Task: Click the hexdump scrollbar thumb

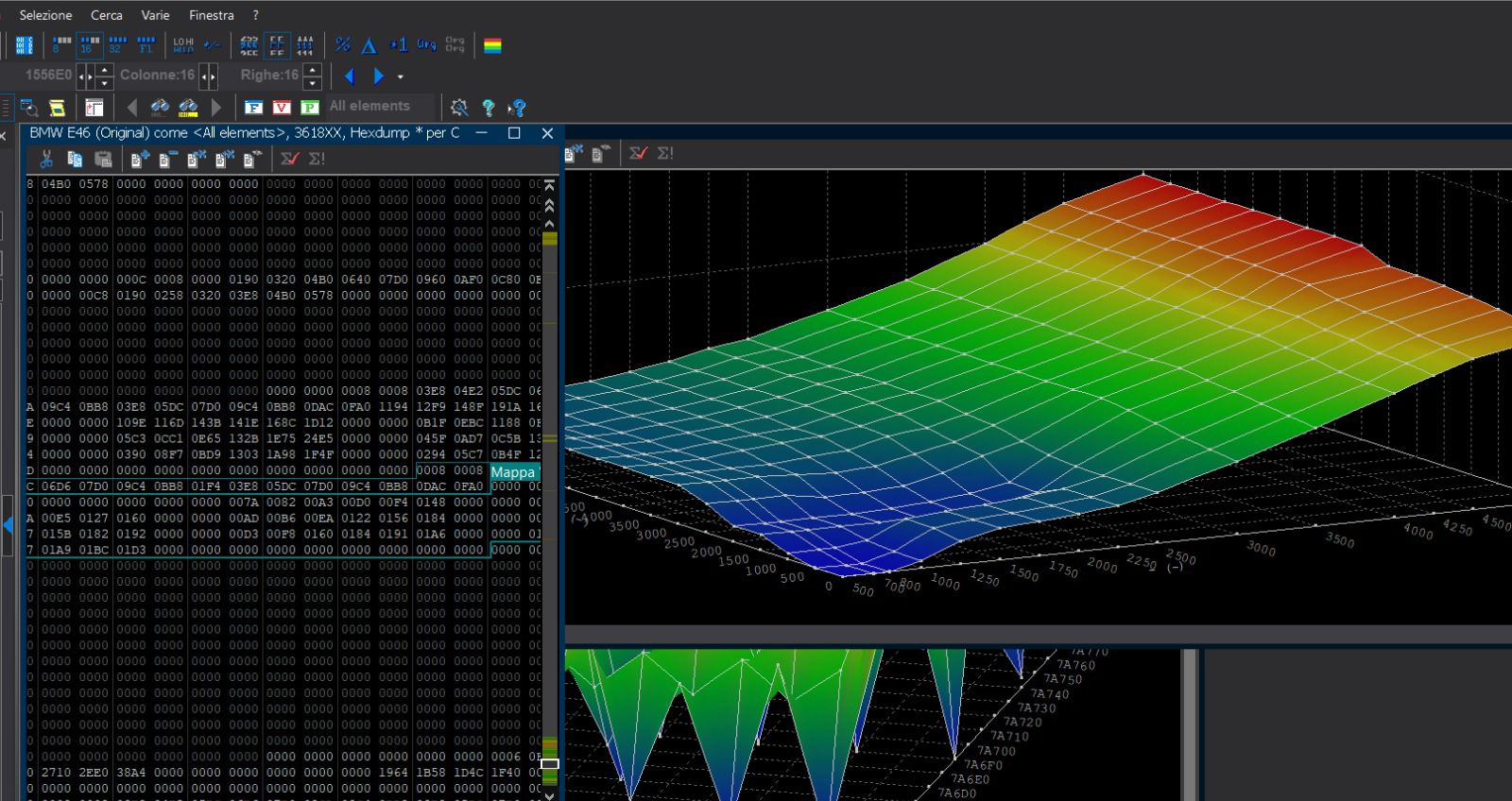Action: [549, 763]
